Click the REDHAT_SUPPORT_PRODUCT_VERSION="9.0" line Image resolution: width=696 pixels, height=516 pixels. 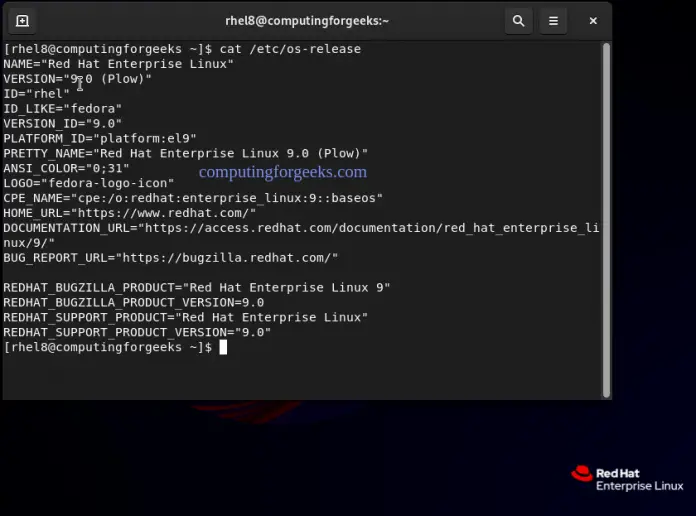(x=137, y=333)
